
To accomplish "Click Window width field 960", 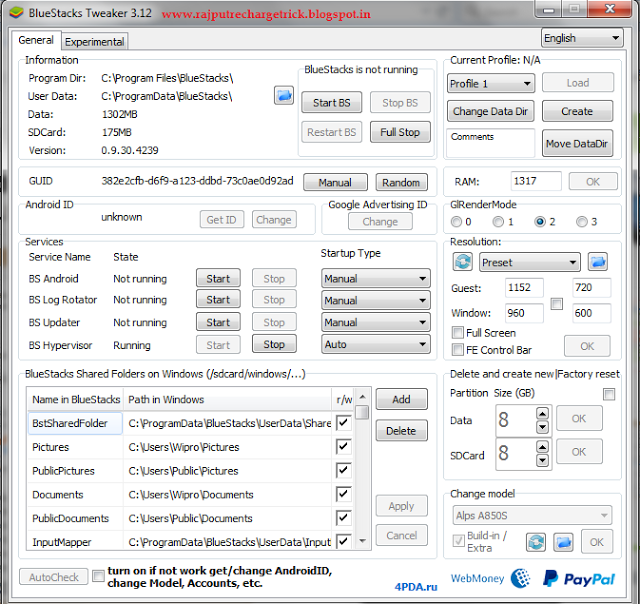I will [x=524, y=313].
